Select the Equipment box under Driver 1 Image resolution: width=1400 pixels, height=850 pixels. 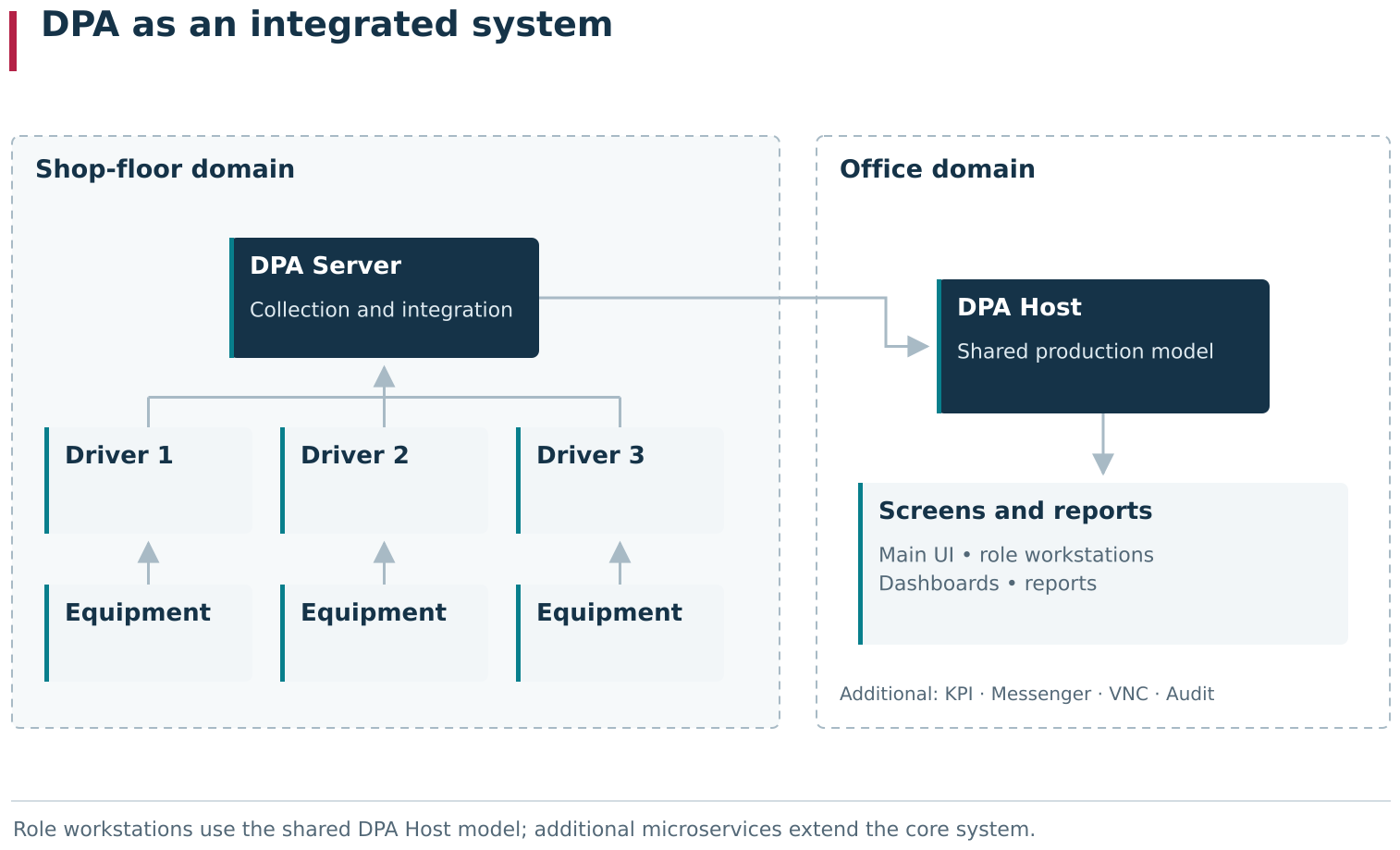coord(149,633)
